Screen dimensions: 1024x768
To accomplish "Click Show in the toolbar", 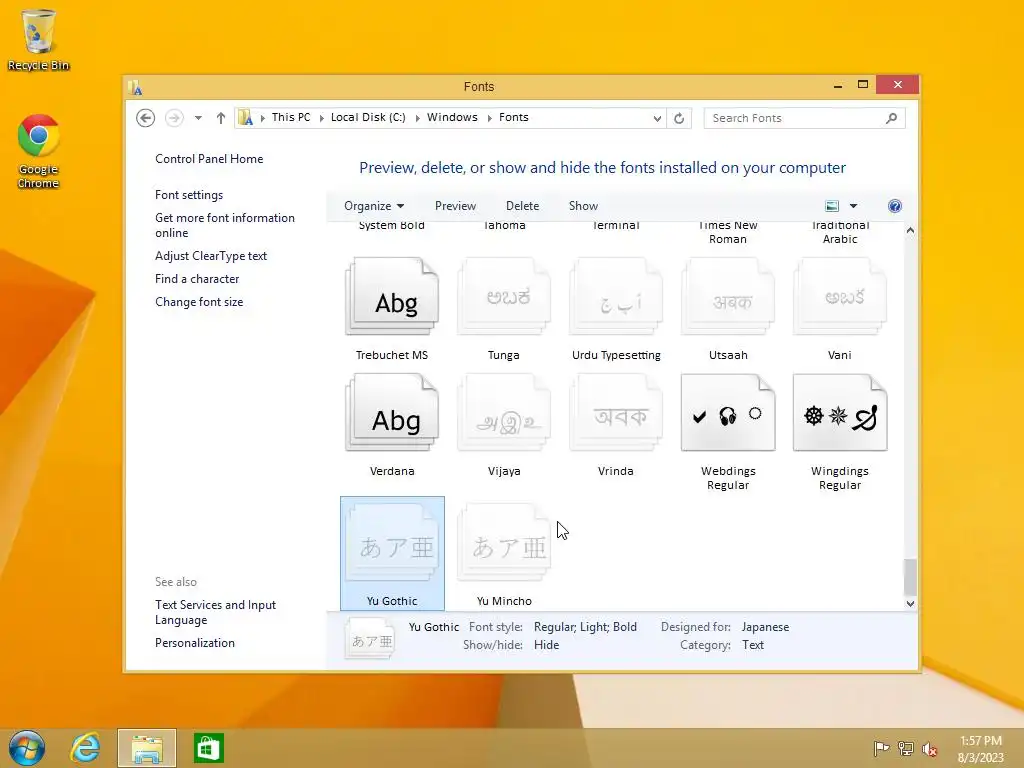I will 583,206.
